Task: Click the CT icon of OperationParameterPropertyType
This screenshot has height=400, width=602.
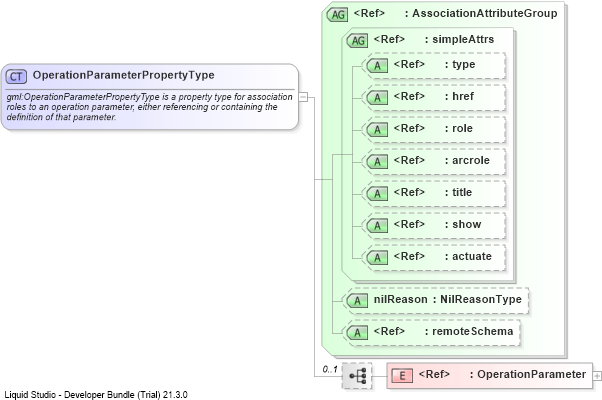Action: coord(16,76)
